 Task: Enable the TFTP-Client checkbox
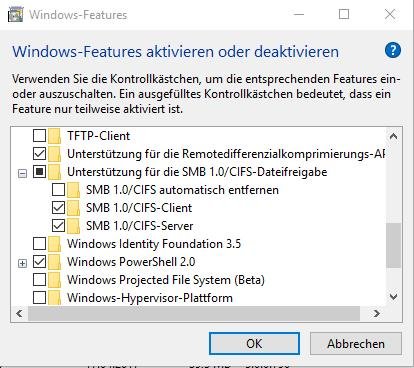39,136
